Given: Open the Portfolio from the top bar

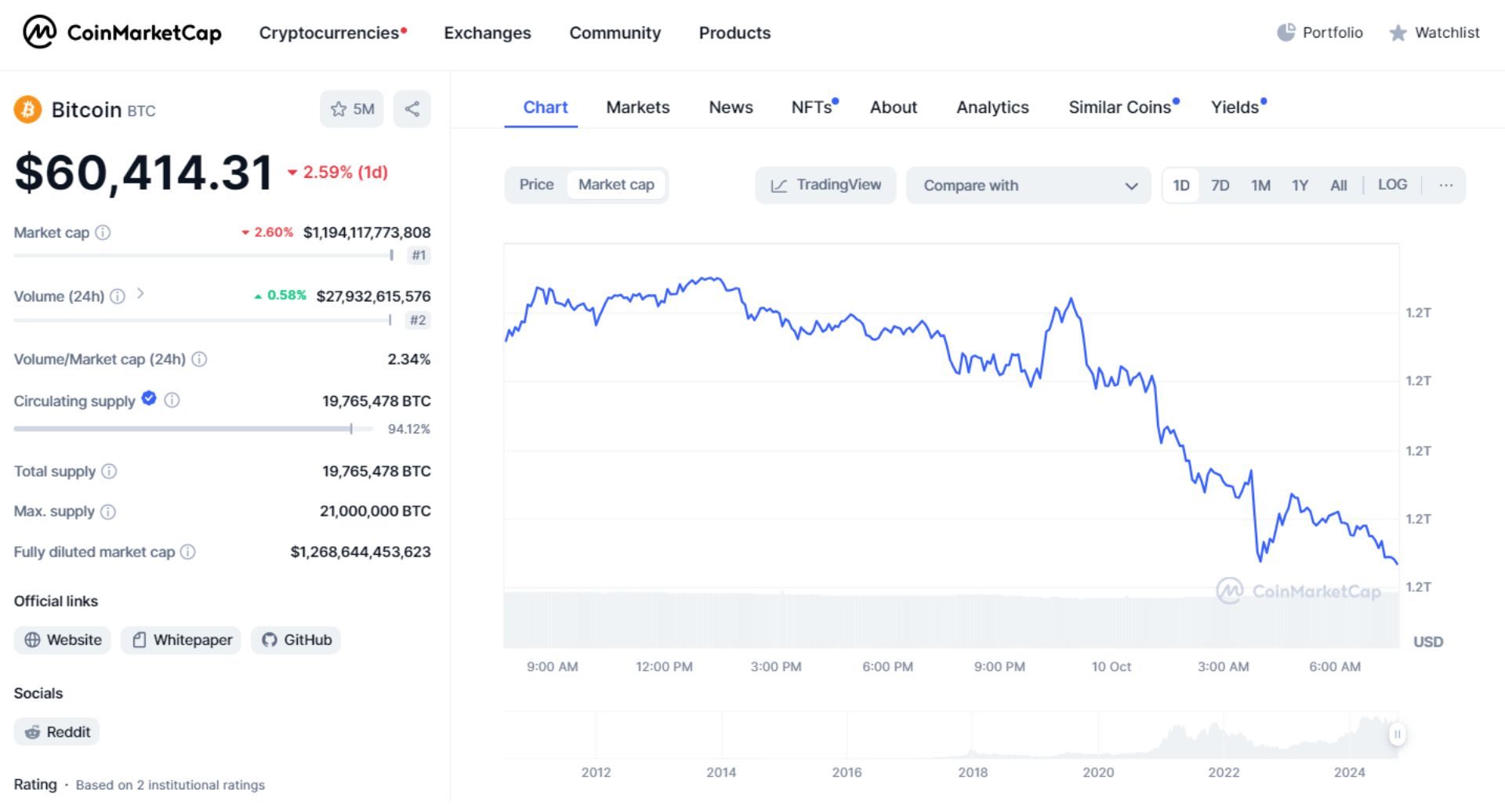Looking at the screenshot, I should click(1319, 33).
